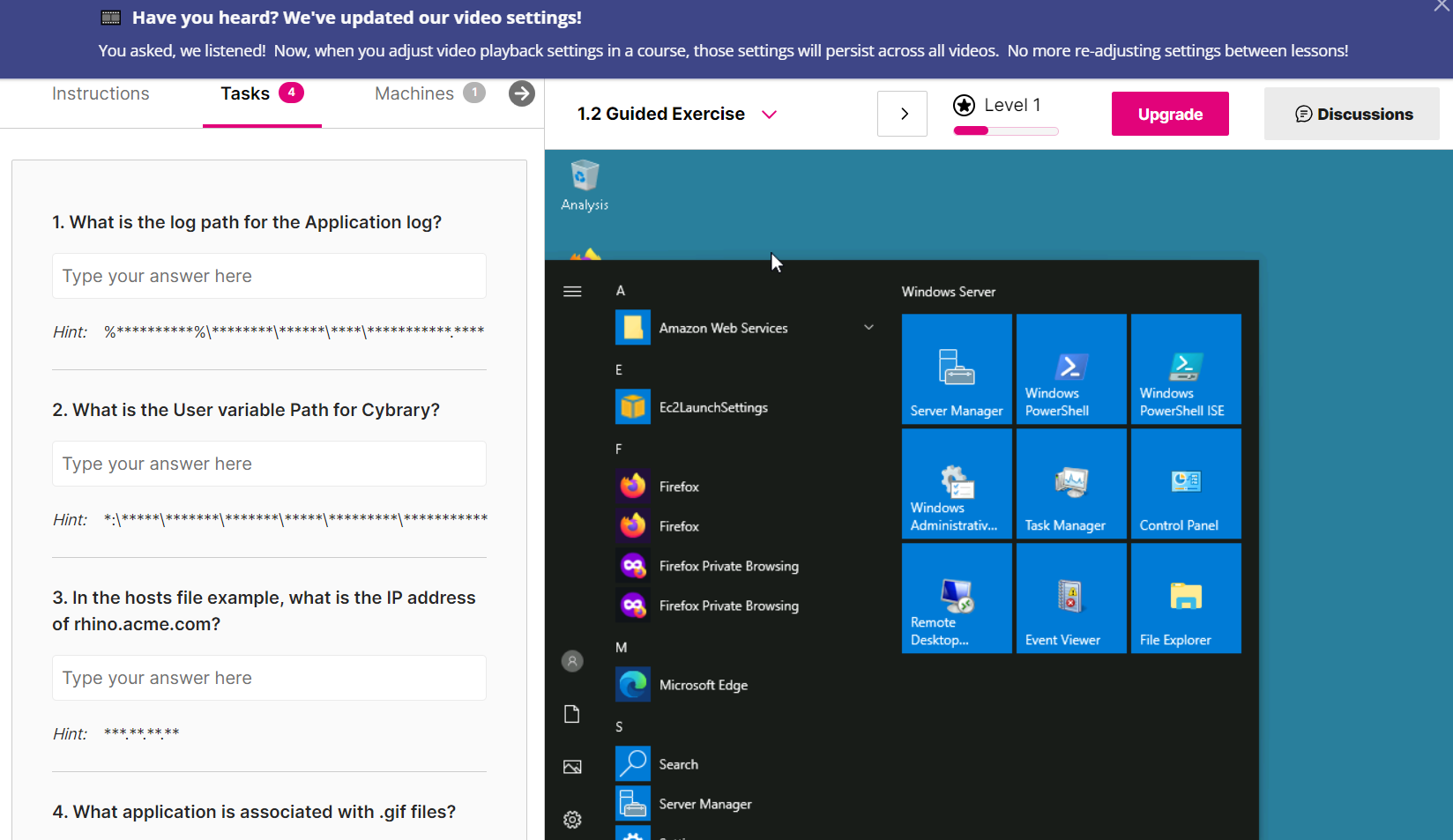
Task: Open the Task Manager tile
Action: tap(1071, 484)
